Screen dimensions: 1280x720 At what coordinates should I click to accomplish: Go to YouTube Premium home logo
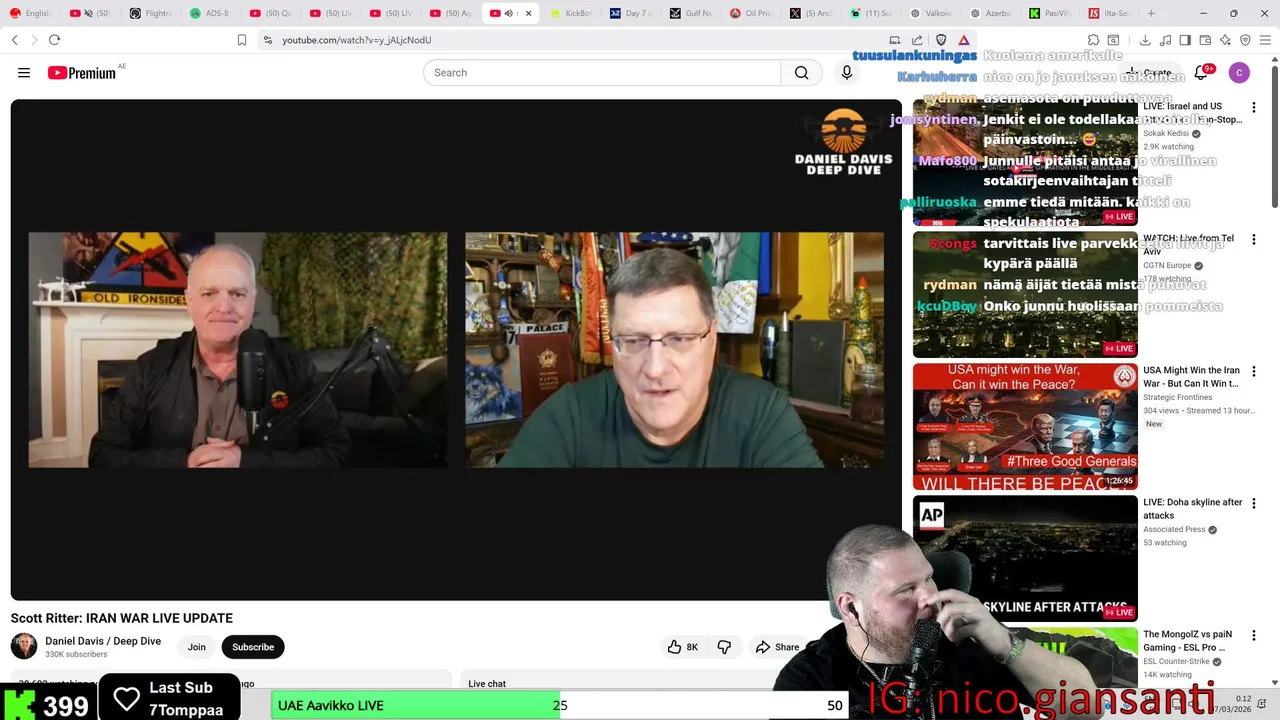[x=82, y=73]
